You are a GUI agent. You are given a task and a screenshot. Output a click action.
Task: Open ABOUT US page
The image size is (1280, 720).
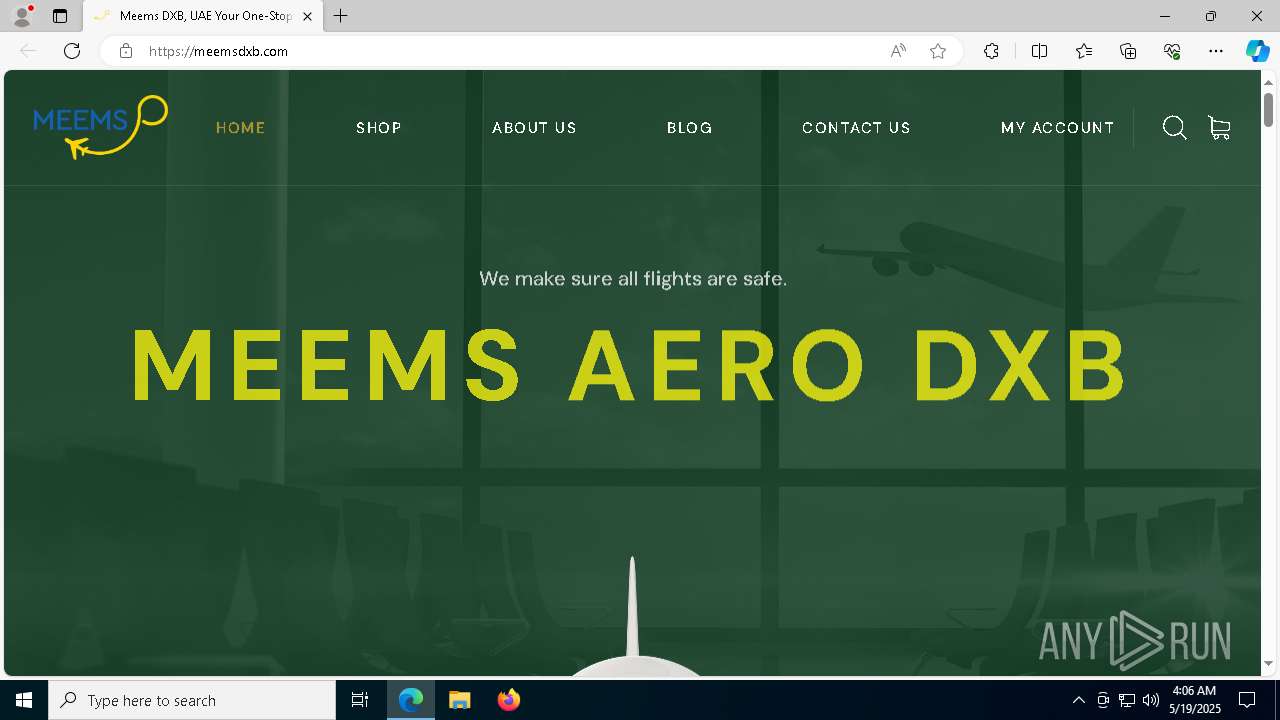[x=534, y=128]
